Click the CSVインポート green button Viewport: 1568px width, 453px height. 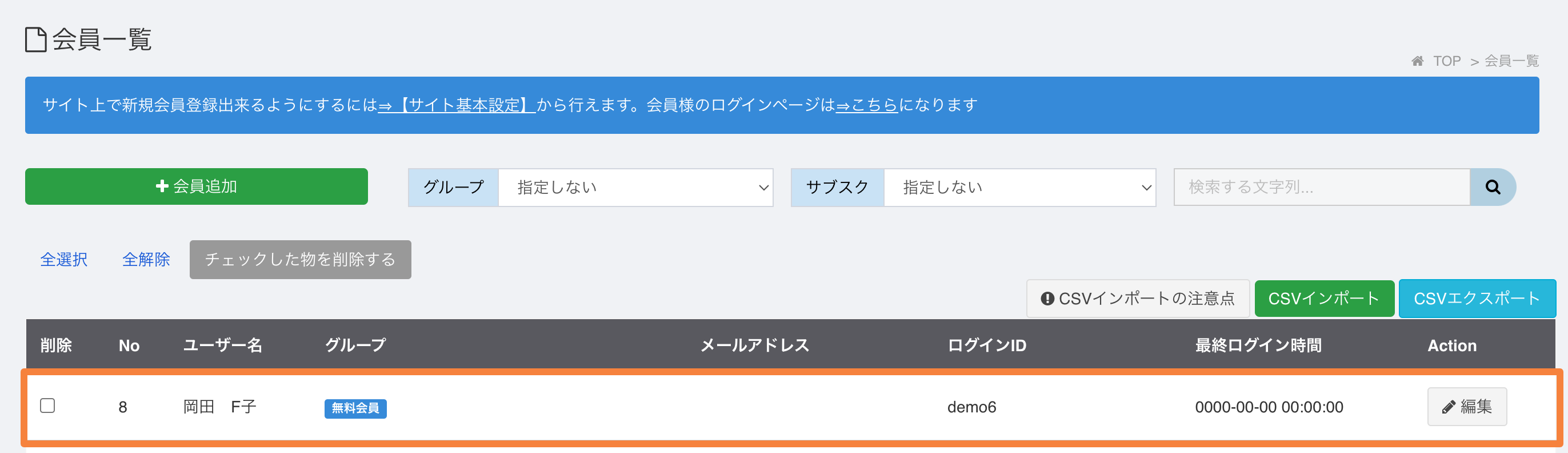(x=1324, y=299)
